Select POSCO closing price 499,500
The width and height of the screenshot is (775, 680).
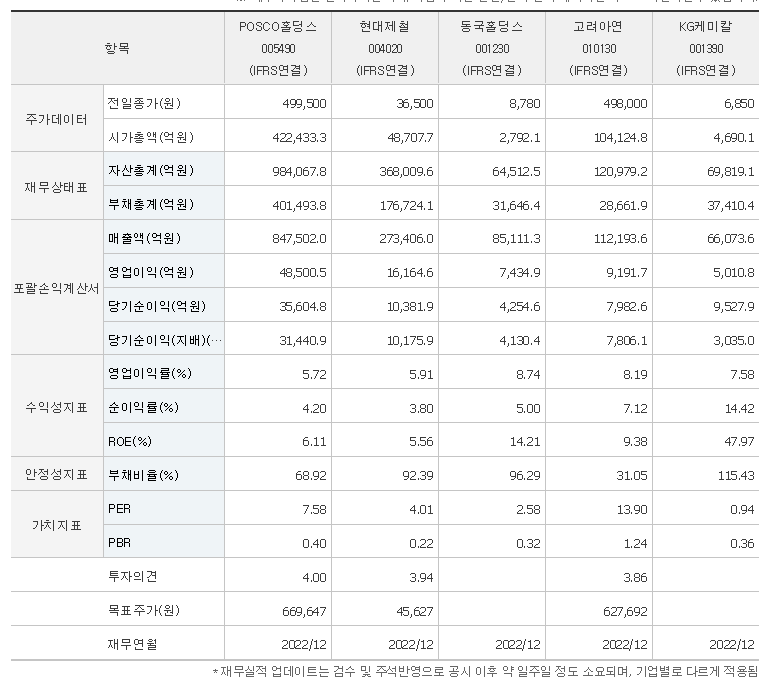(x=304, y=103)
